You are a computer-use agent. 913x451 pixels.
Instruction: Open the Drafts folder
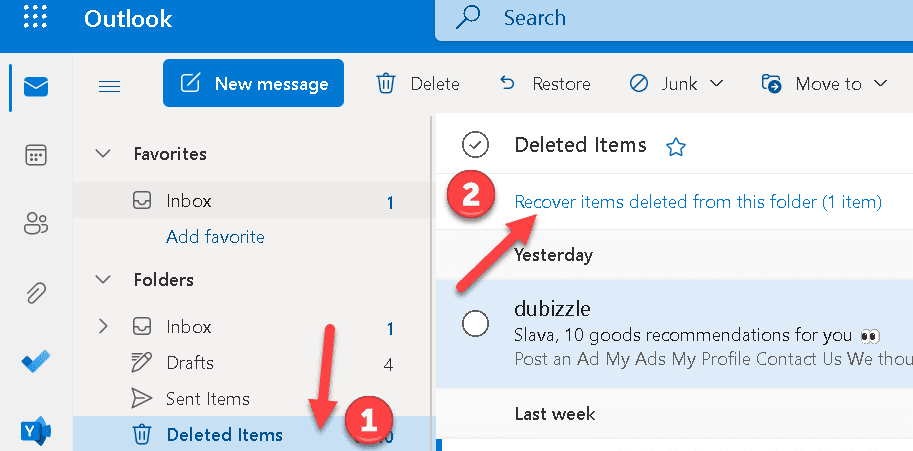click(189, 362)
